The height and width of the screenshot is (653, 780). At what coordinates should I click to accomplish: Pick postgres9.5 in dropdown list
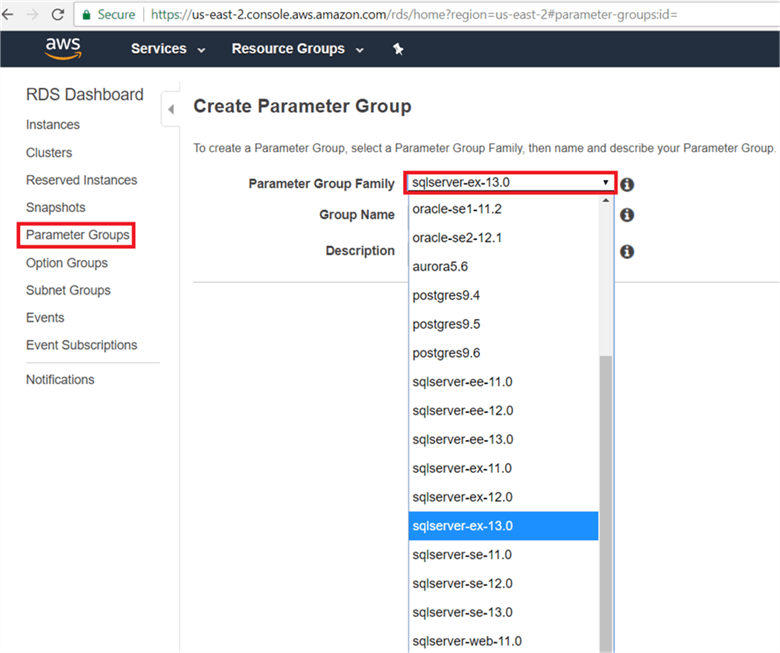(503, 324)
